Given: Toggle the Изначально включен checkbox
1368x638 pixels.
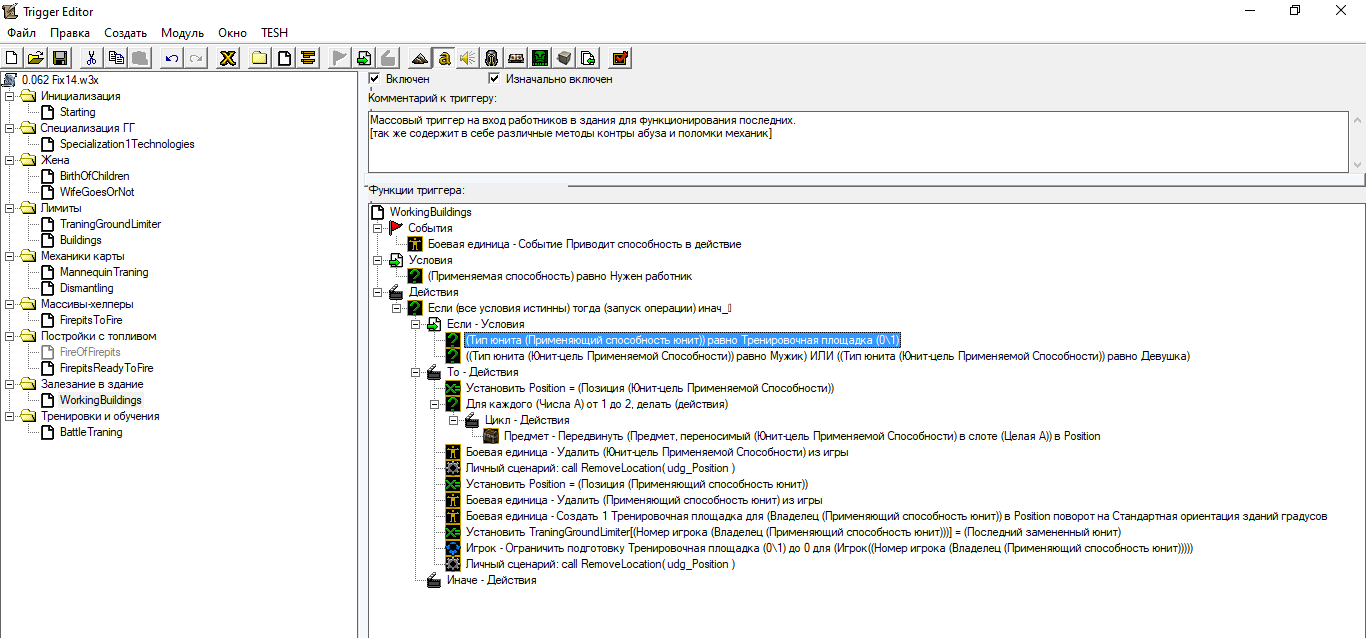Looking at the screenshot, I should (494, 78).
